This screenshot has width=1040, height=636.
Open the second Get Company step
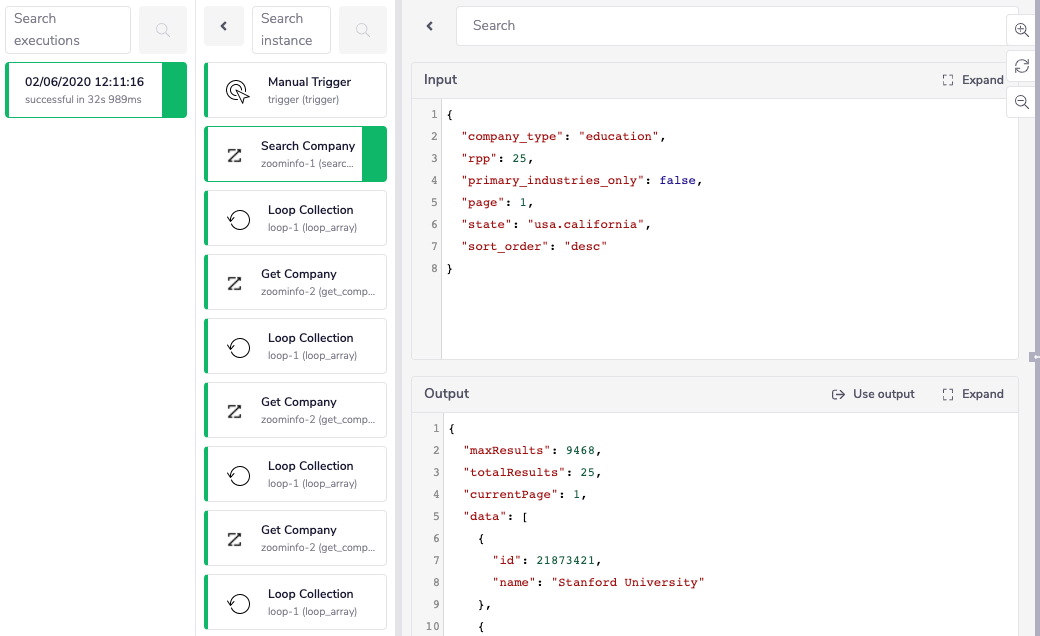(296, 410)
